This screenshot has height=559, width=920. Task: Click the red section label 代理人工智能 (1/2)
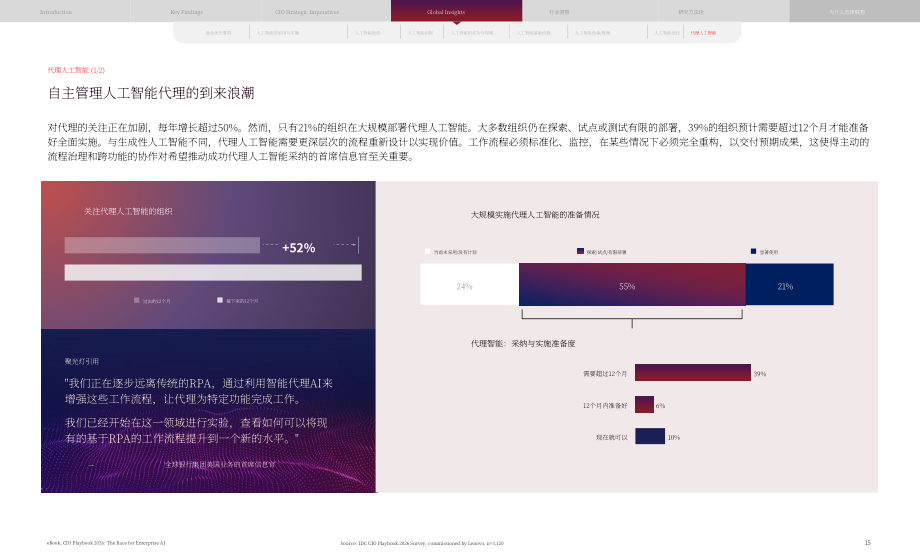tap(76, 70)
